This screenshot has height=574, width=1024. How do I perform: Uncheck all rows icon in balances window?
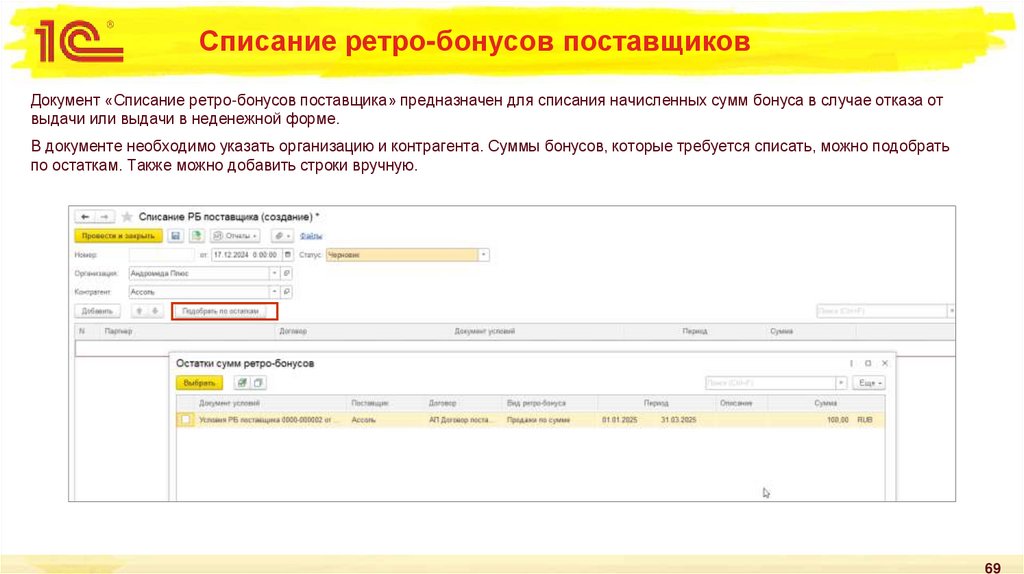tap(258, 383)
